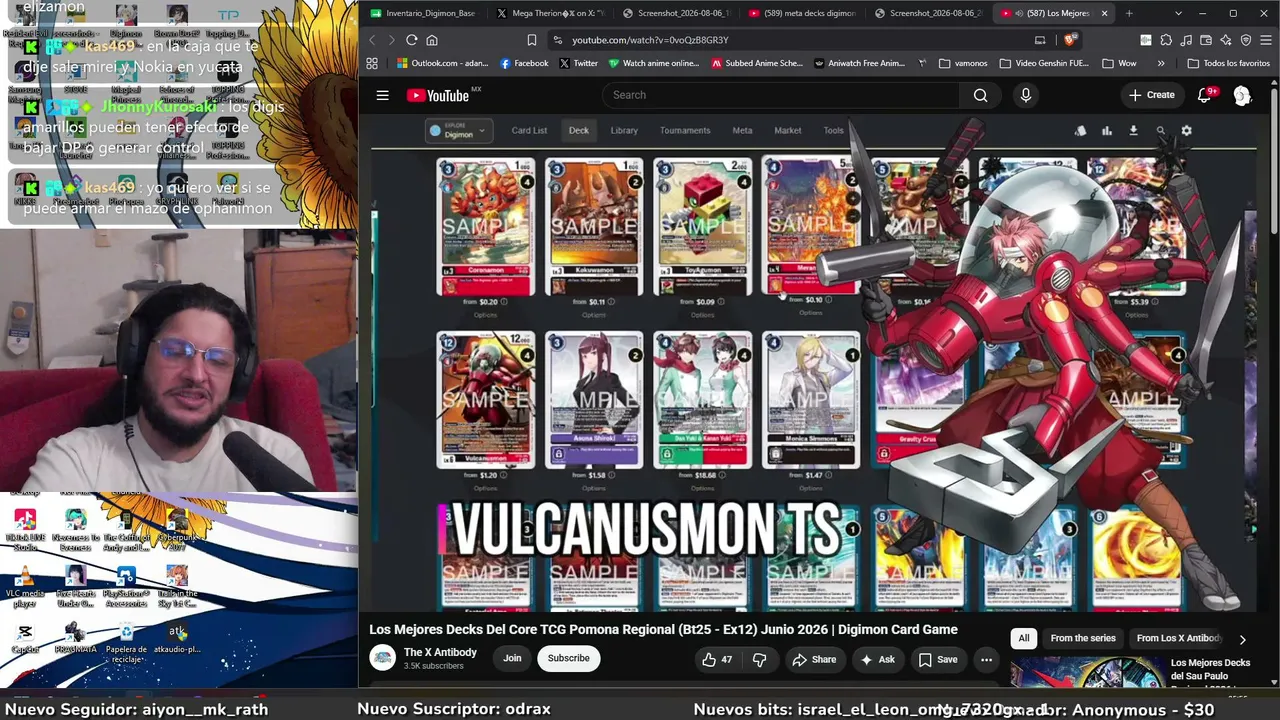This screenshot has width=1280, height=720.
Task: Switch to the Inventario_Digimon_Base tab
Action: (423, 13)
